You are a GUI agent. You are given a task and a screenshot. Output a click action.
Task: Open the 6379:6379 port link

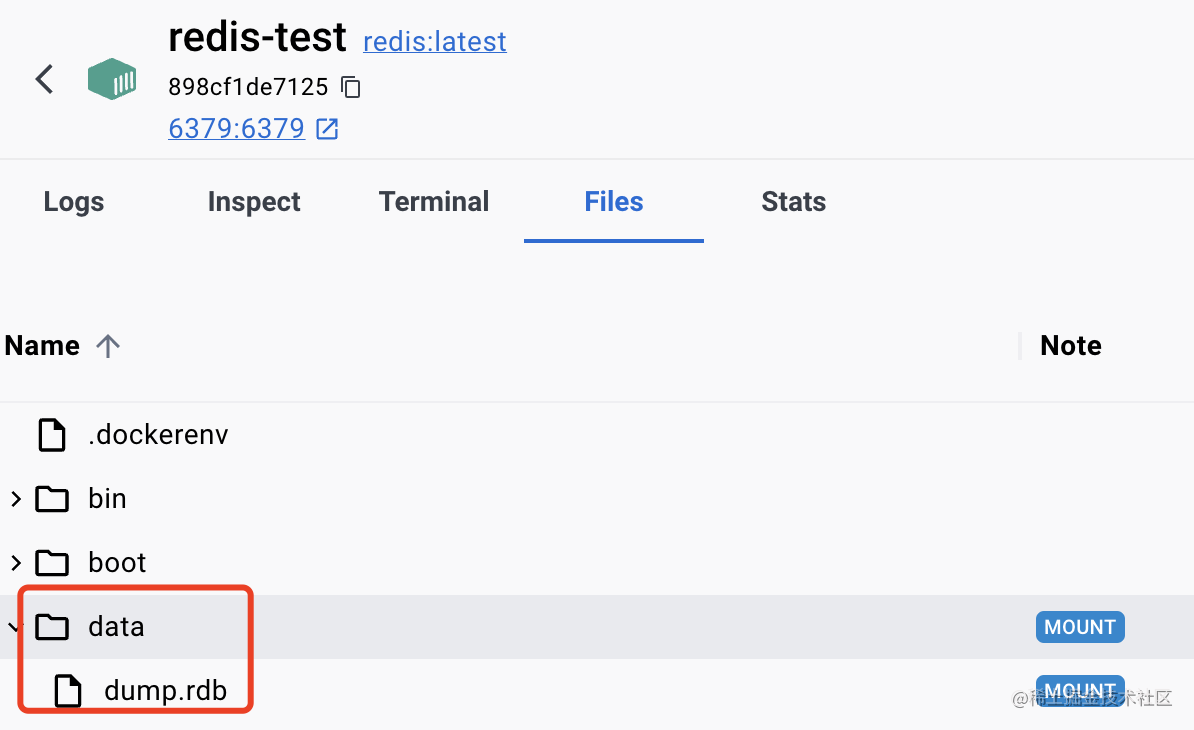coord(236,129)
